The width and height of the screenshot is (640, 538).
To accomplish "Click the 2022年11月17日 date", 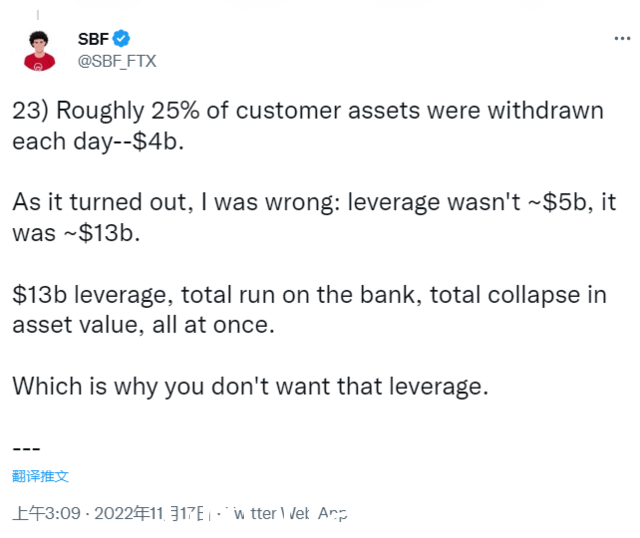I will pyautogui.click(x=150, y=513).
